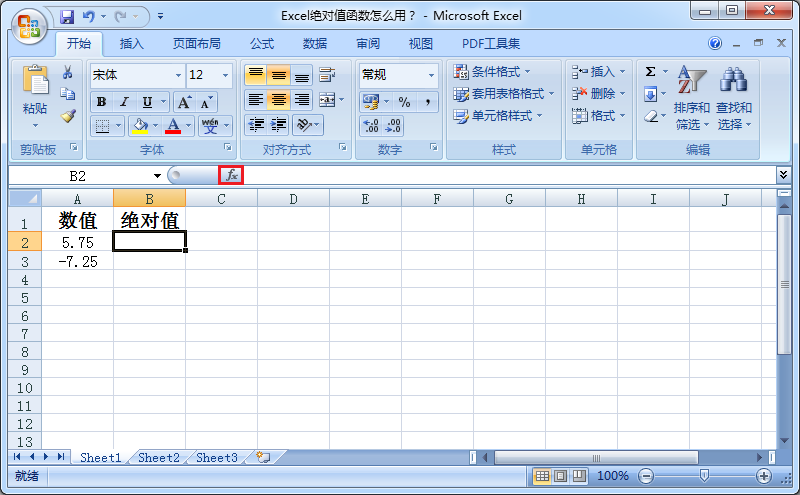Toggle Italic formatting

pos(124,102)
